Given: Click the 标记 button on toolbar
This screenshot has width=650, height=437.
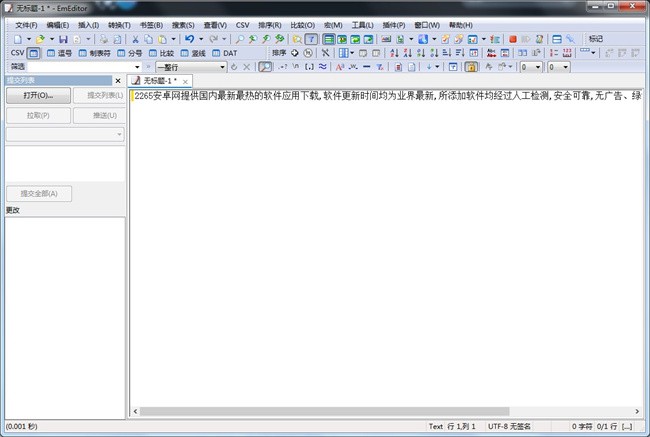Looking at the screenshot, I should [x=596, y=39].
